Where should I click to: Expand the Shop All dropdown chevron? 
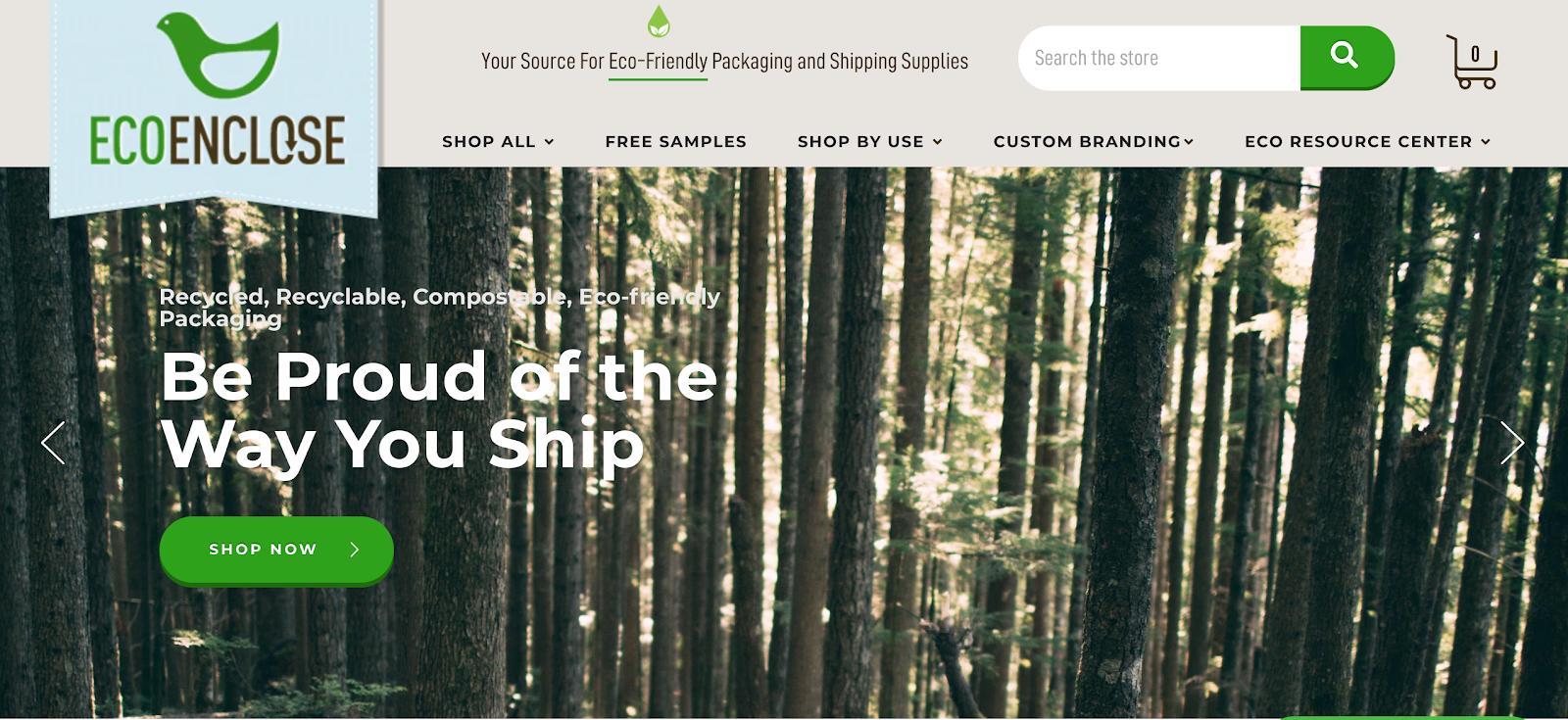click(x=549, y=142)
